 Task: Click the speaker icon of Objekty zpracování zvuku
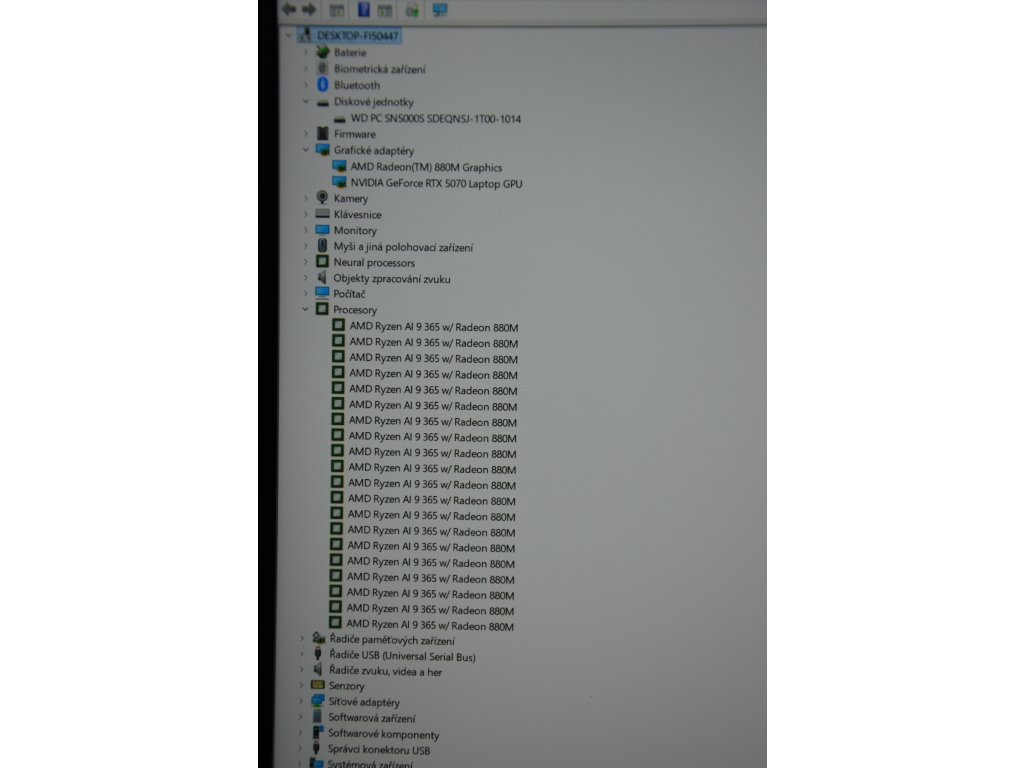[321, 278]
